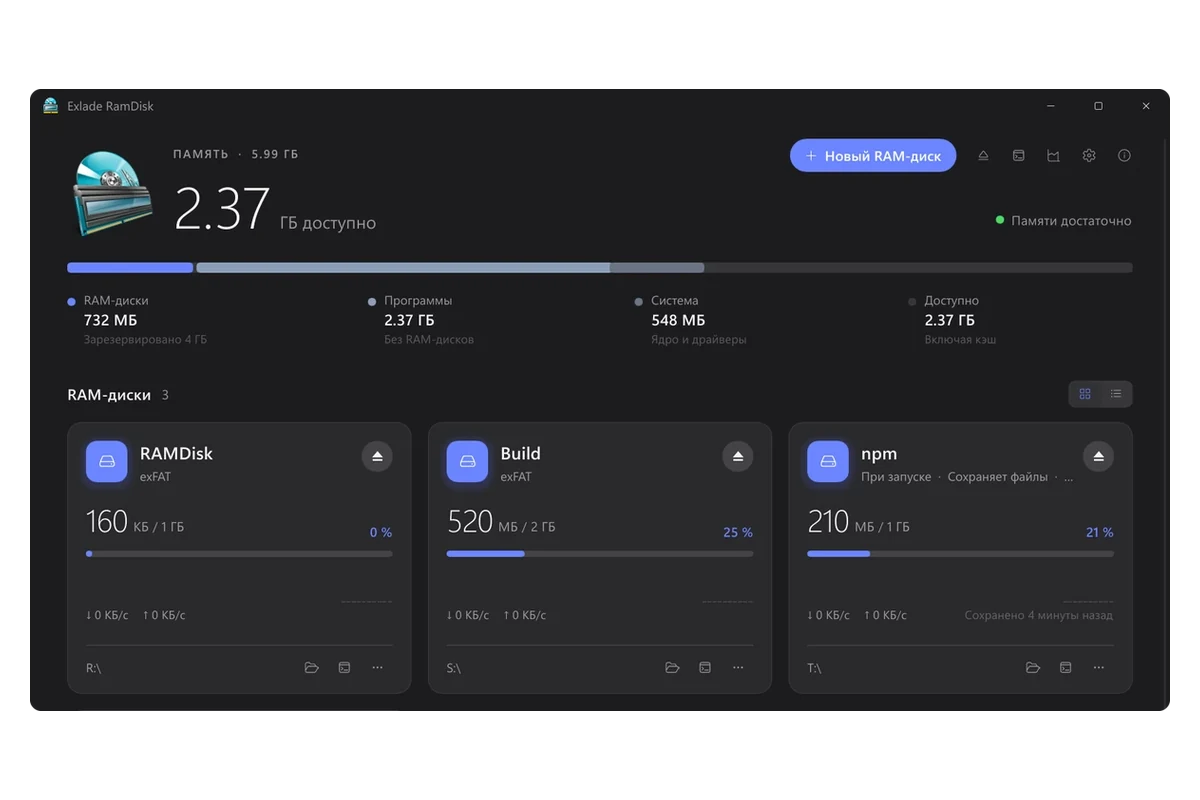The height and width of the screenshot is (800, 1200).
Task: Open folder of T:\ drive
Action: click(1033, 667)
